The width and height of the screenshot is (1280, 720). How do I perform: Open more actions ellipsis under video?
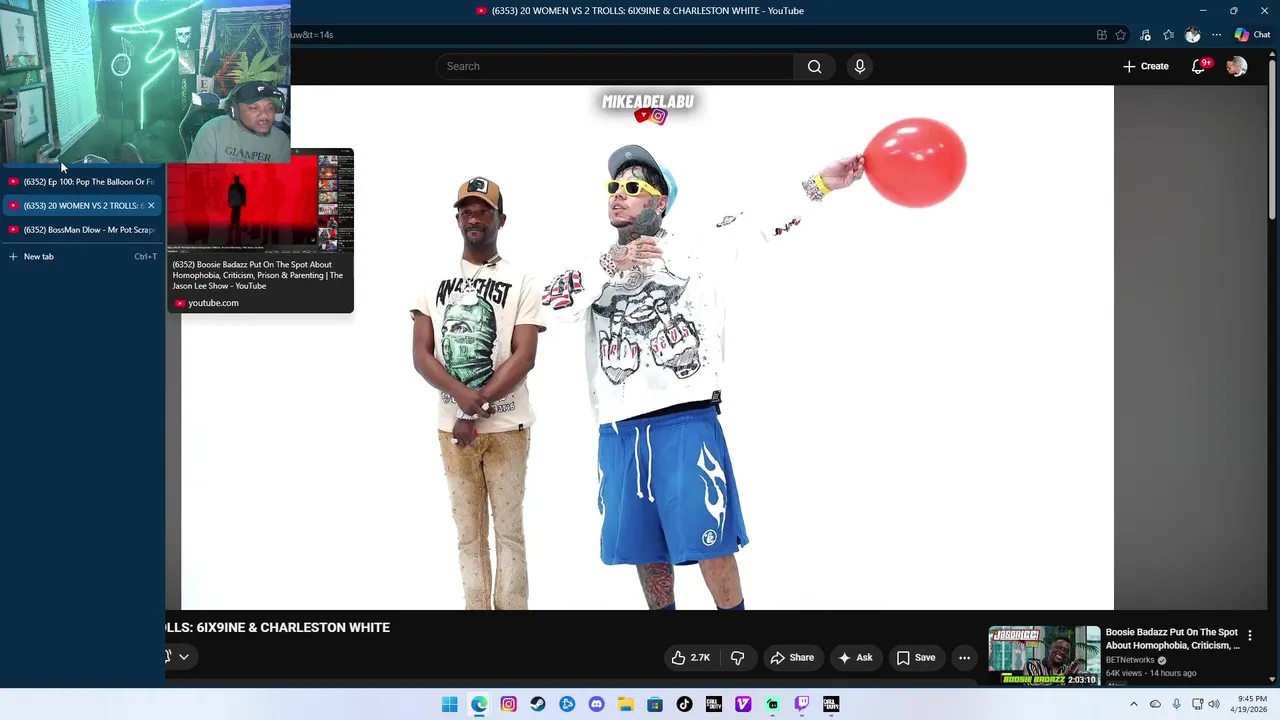tap(964, 657)
